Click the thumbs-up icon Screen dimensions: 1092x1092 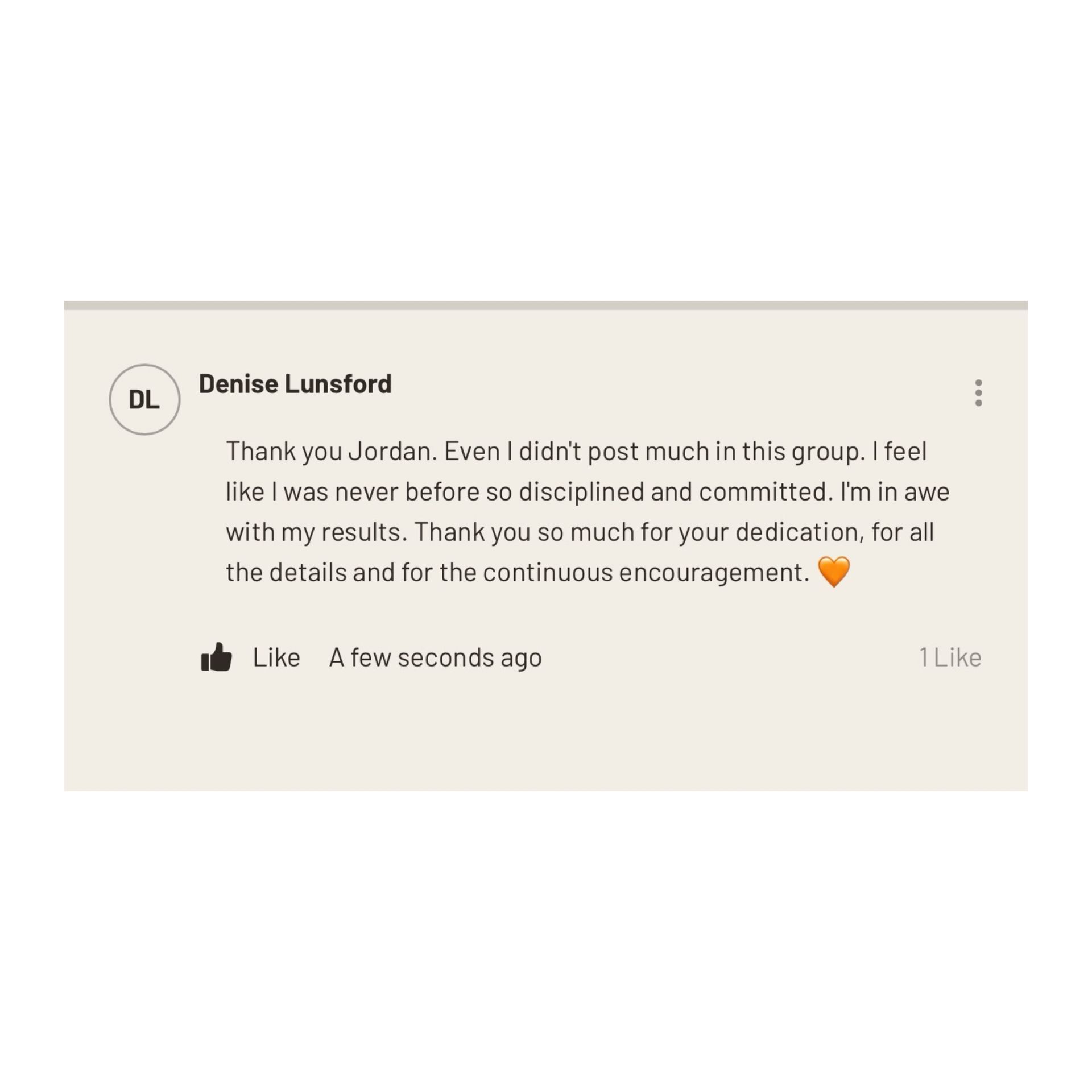click(x=217, y=657)
